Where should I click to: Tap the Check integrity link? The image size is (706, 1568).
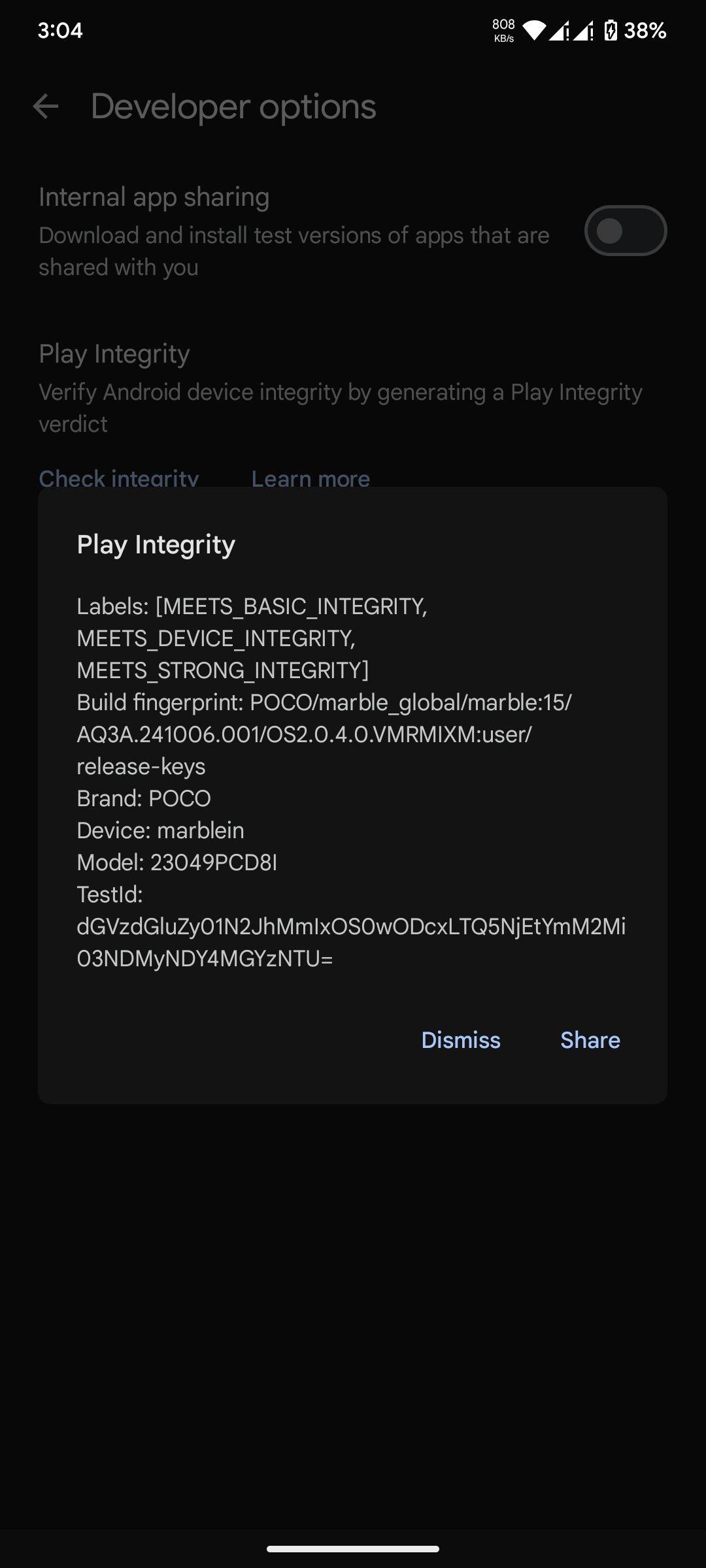pyautogui.click(x=118, y=479)
